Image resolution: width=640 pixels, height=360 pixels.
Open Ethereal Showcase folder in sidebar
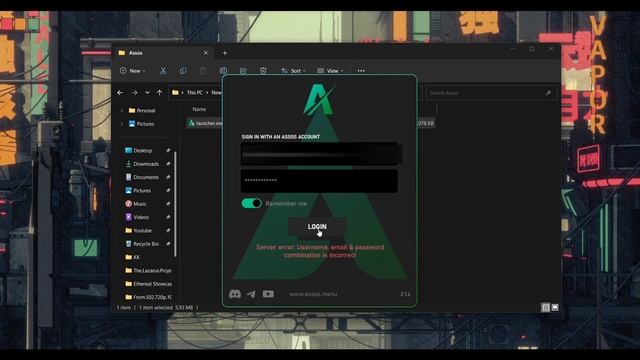coord(149,284)
